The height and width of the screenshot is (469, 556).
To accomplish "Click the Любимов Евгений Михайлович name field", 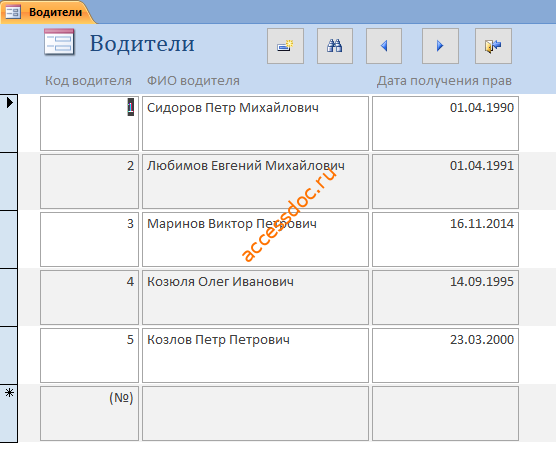I will coord(255,182).
